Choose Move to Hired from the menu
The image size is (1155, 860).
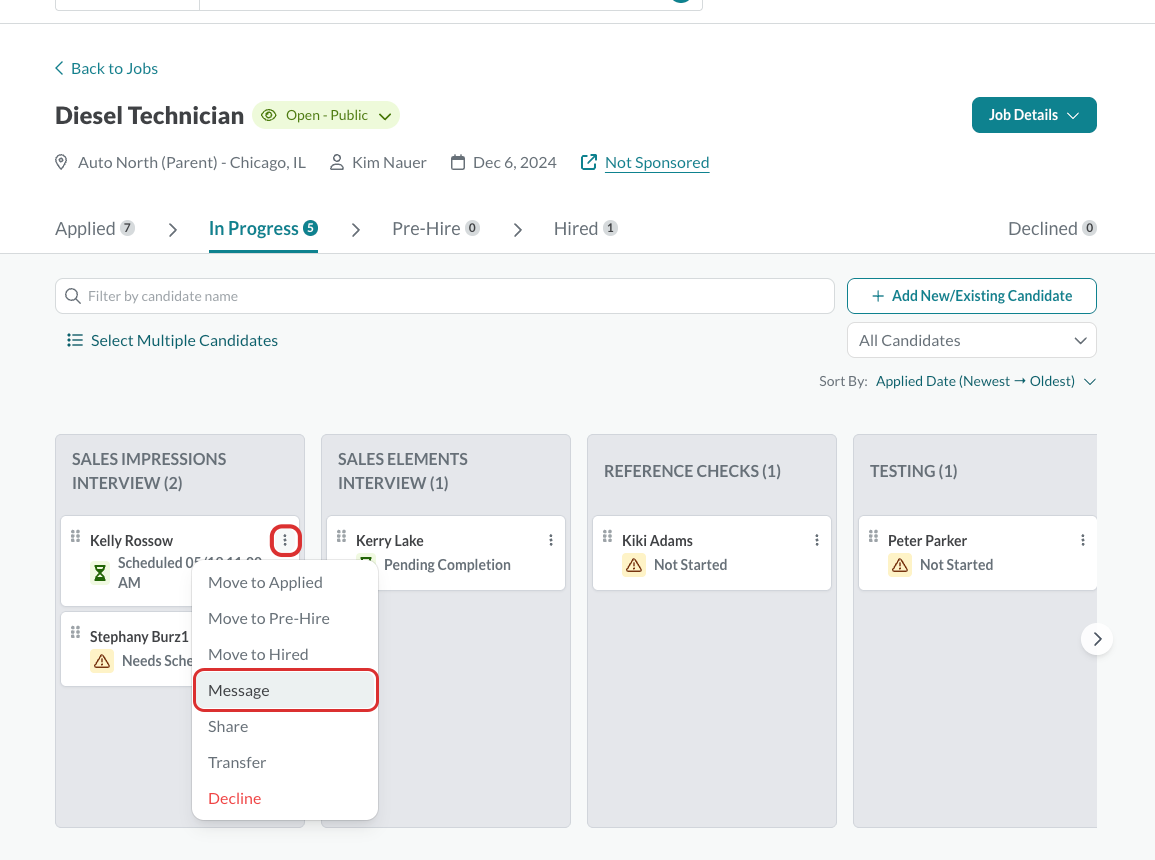click(x=285, y=655)
